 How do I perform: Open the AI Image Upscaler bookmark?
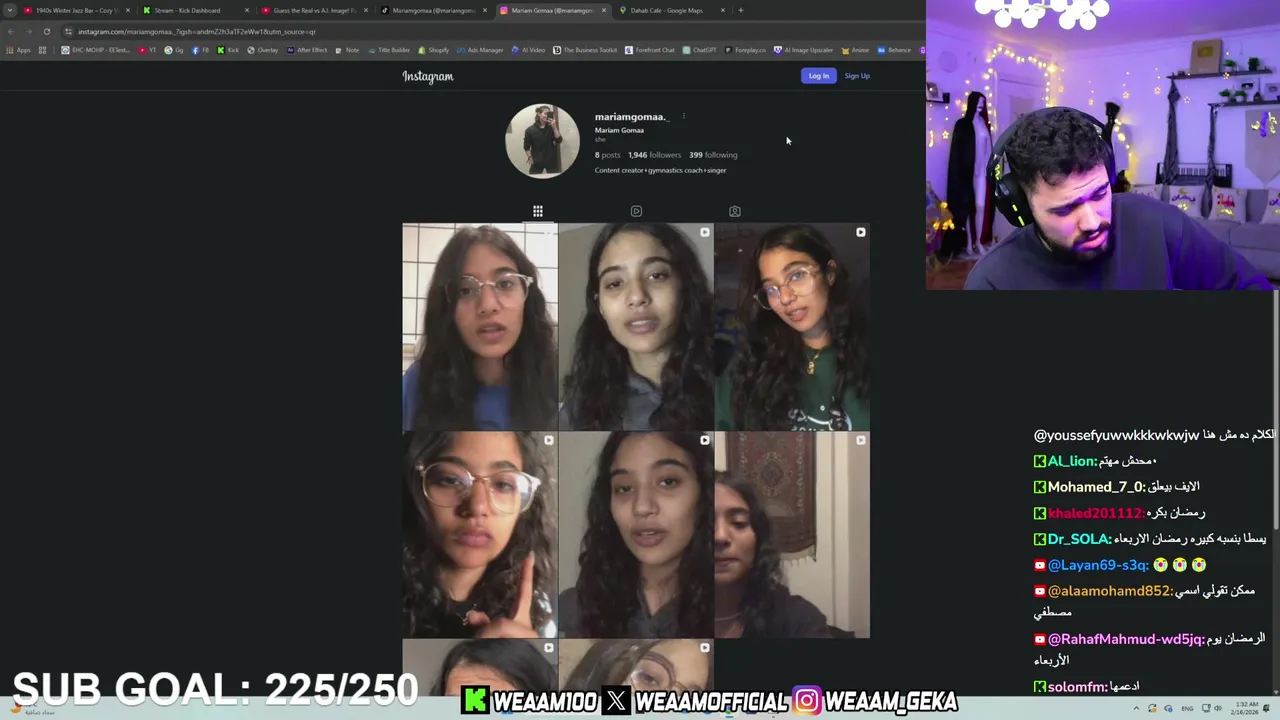tap(804, 50)
